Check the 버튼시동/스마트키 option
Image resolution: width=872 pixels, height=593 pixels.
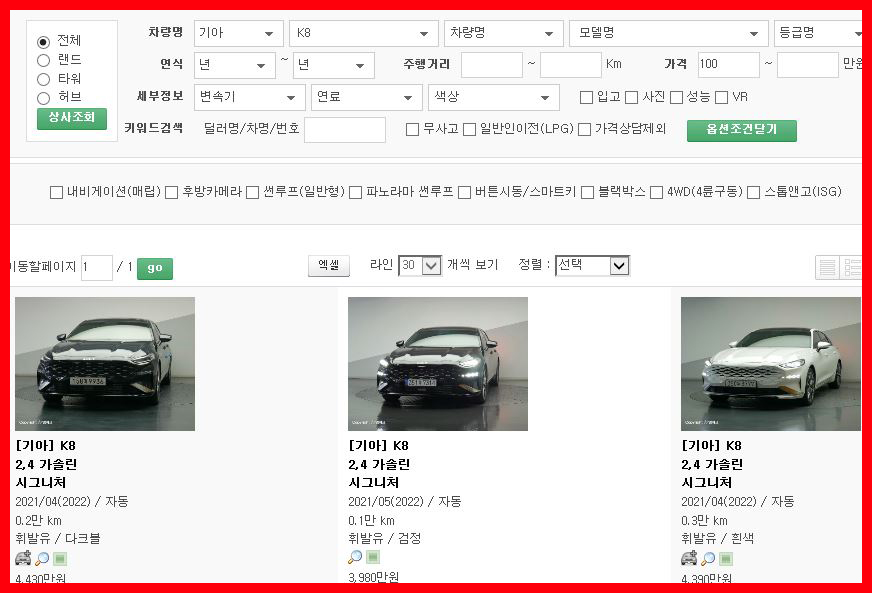point(464,192)
